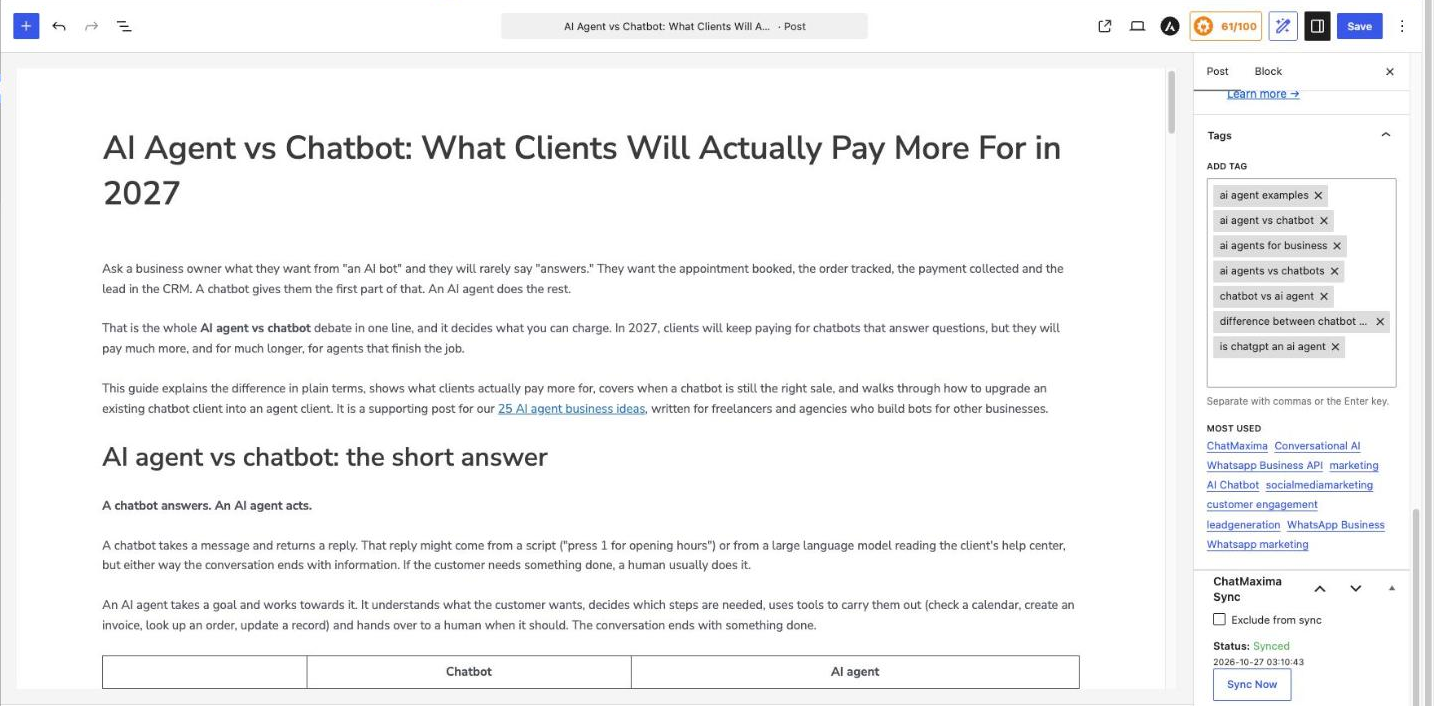Add the customer engagement tag
This screenshot has width=1434, height=706.
click(1262, 504)
